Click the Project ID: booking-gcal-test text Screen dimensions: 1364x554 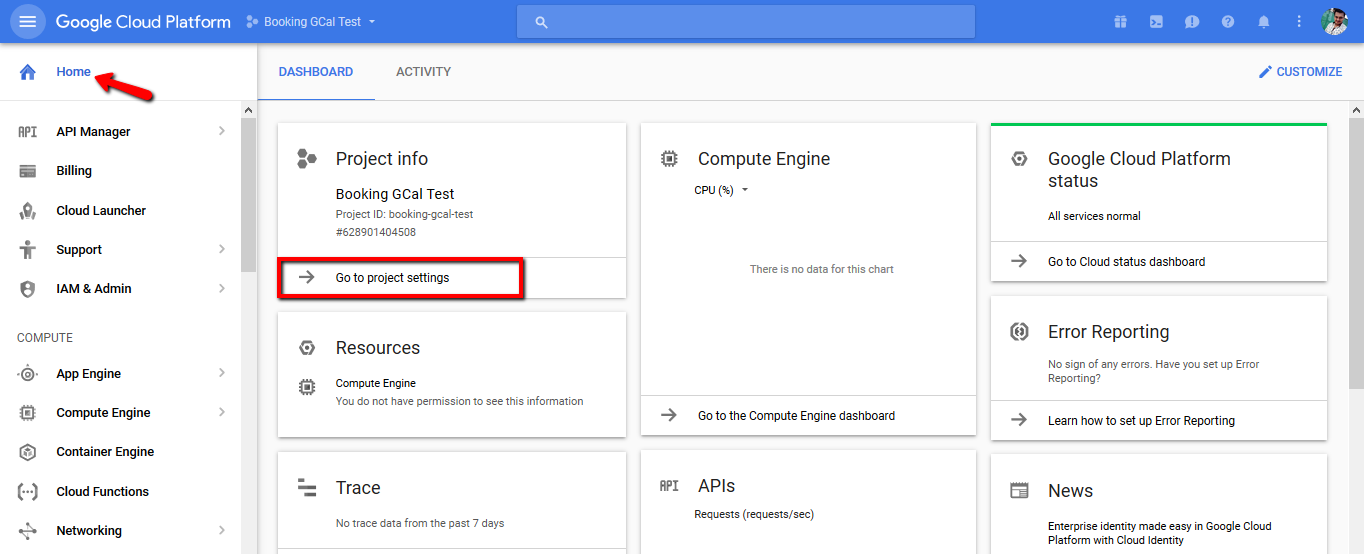click(404, 214)
